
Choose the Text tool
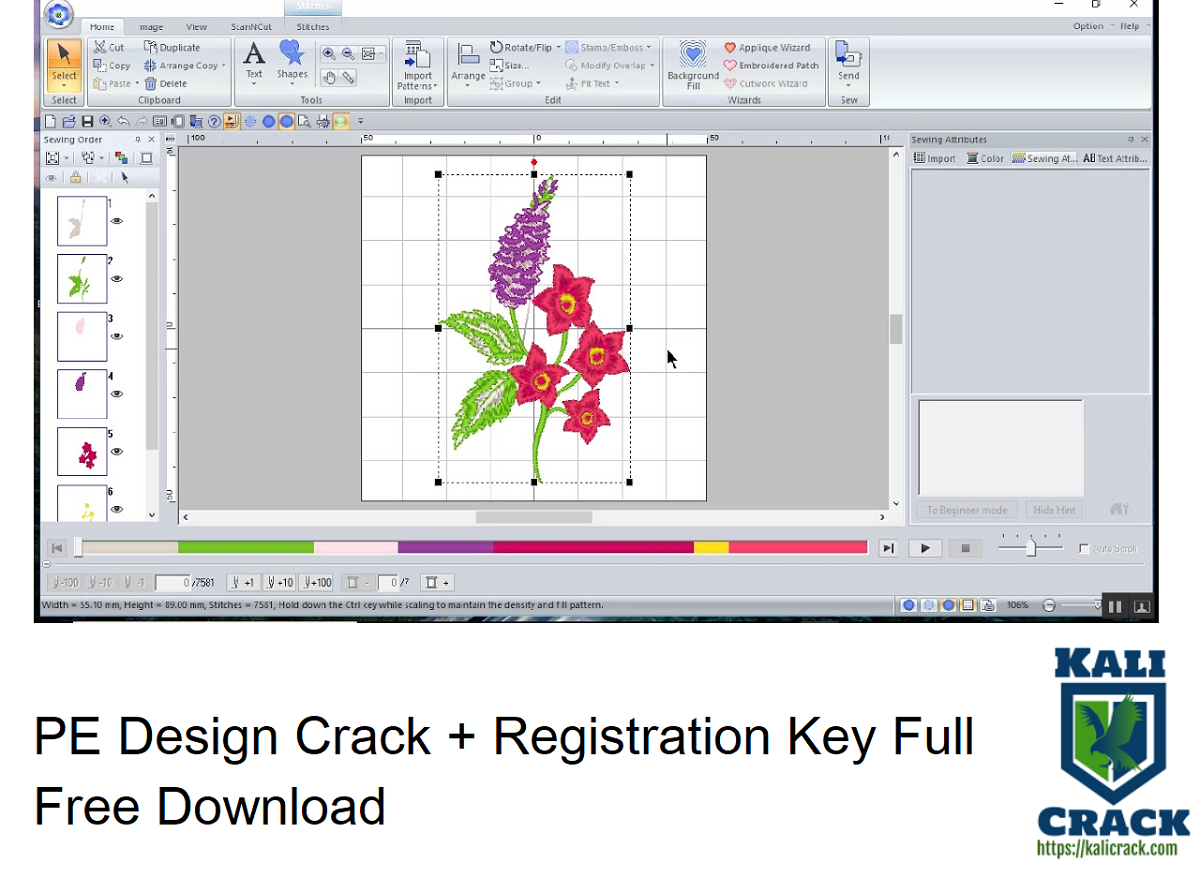(x=254, y=62)
